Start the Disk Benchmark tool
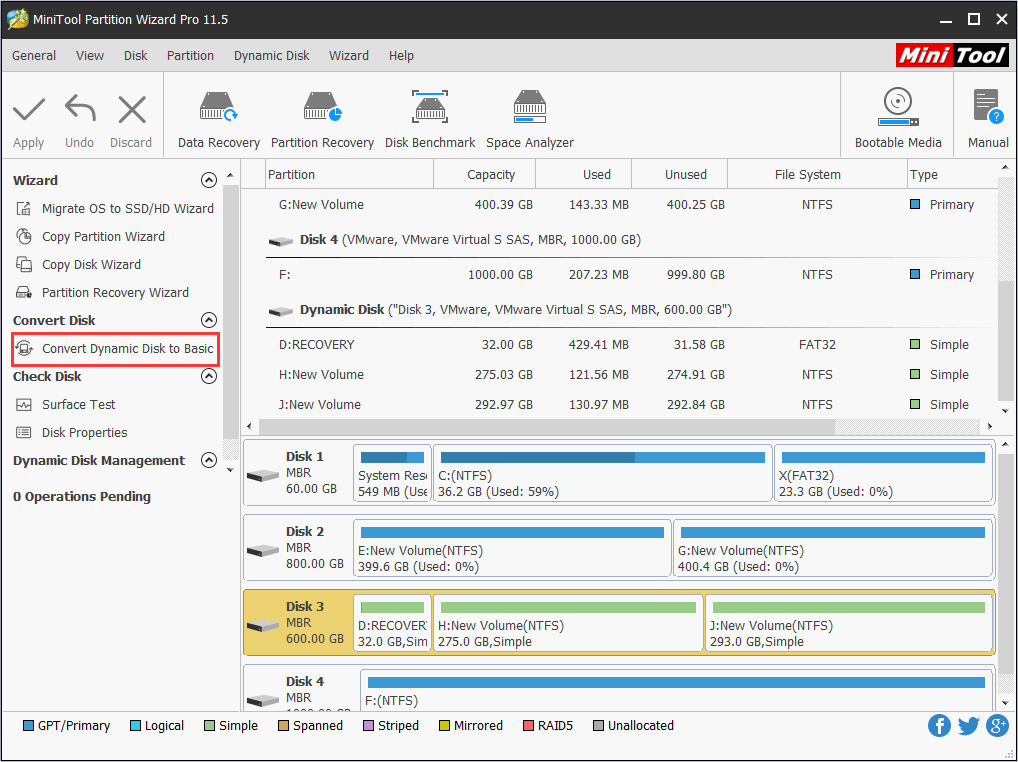 [x=430, y=115]
